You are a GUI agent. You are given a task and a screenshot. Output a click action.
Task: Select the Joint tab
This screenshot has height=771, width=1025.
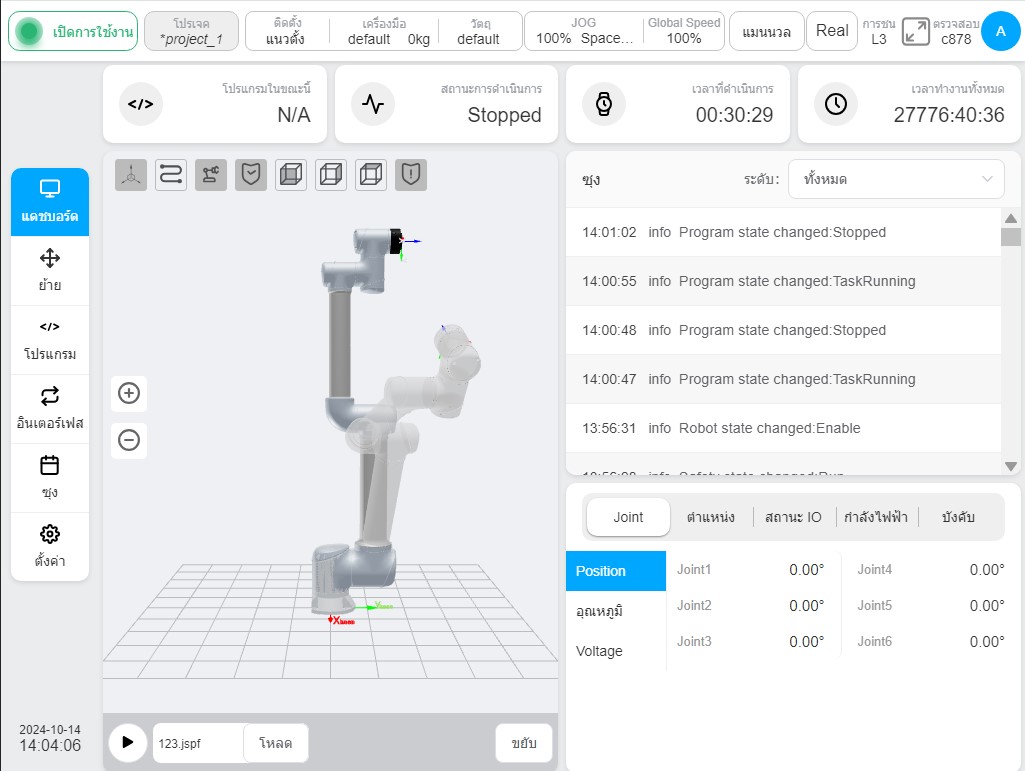coord(628,517)
